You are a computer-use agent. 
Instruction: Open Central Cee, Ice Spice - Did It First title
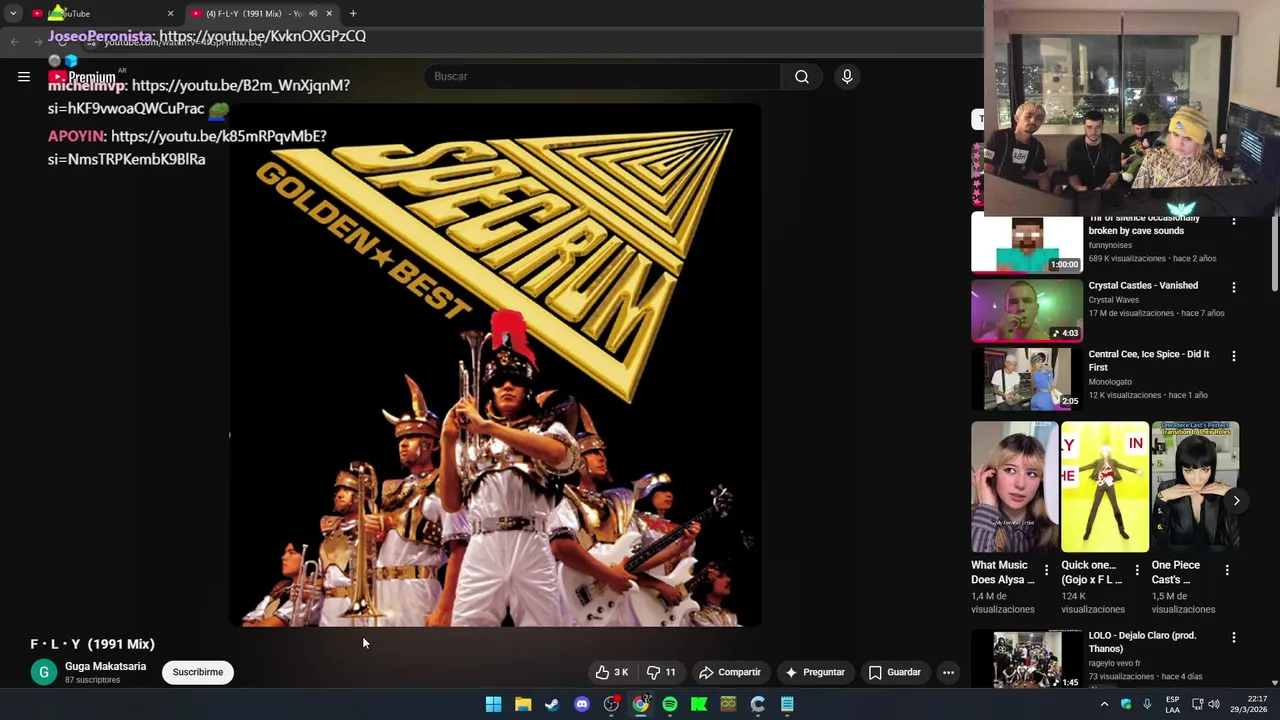1149,360
